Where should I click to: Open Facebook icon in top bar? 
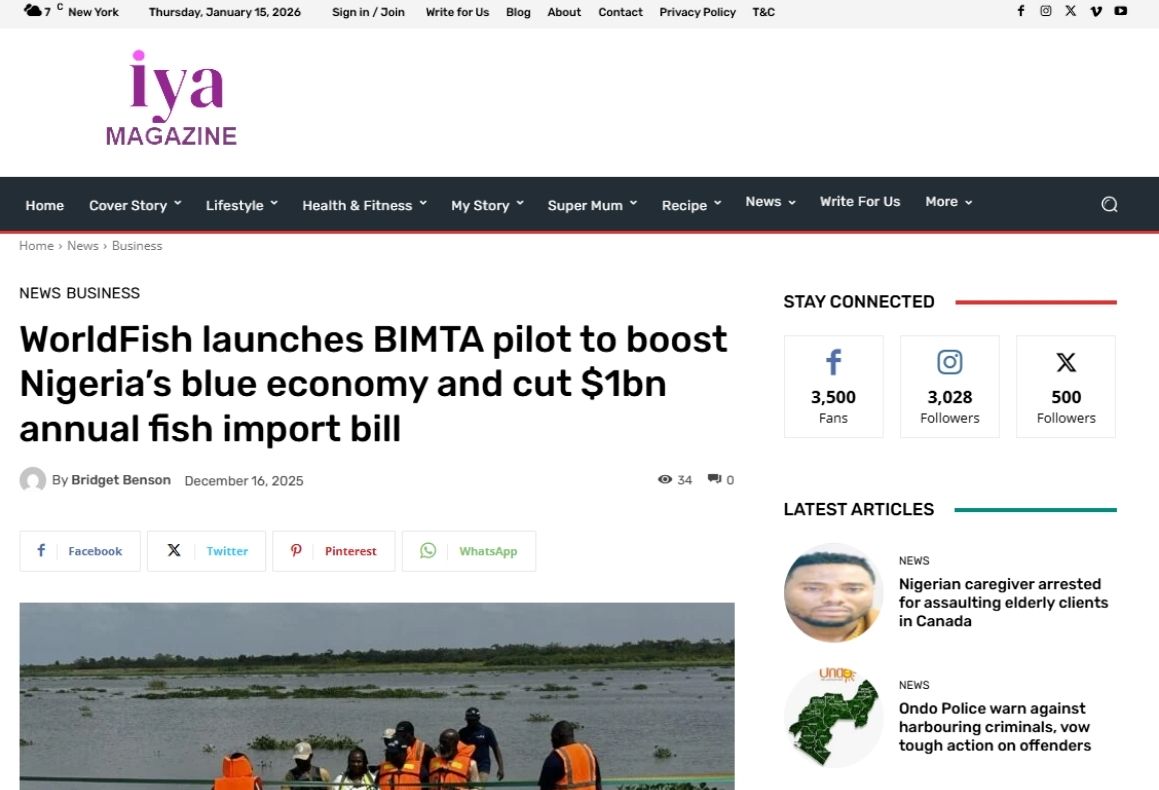(x=1021, y=11)
